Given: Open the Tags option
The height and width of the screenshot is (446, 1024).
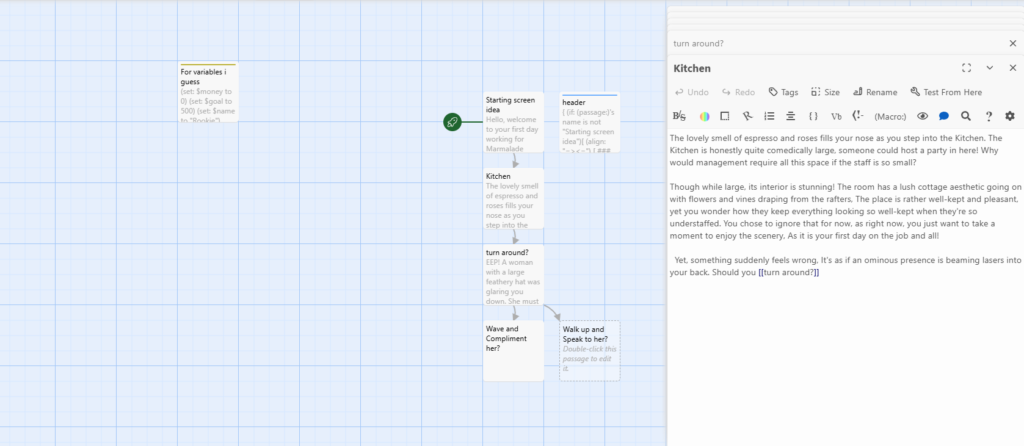Looking at the screenshot, I should 783,92.
